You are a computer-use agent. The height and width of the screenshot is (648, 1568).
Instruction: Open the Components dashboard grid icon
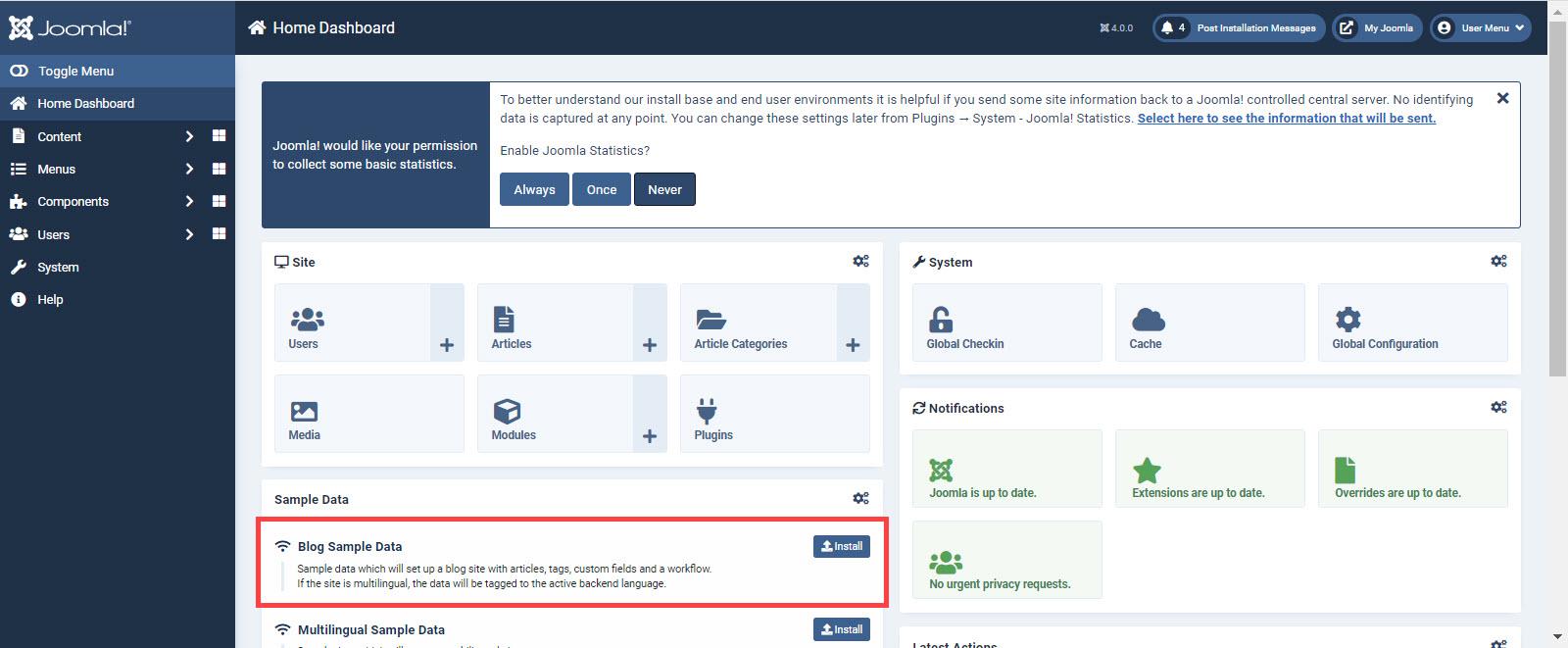(x=219, y=201)
